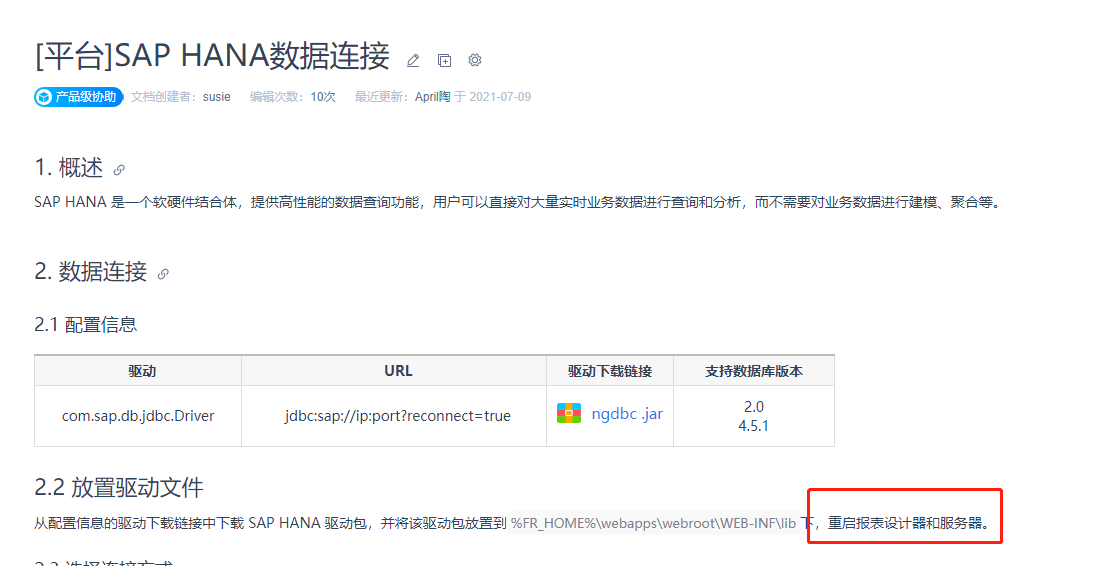Click the 2.1 配置信息 heading
The height and width of the screenshot is (566, 1112).
tap(85, 325)
